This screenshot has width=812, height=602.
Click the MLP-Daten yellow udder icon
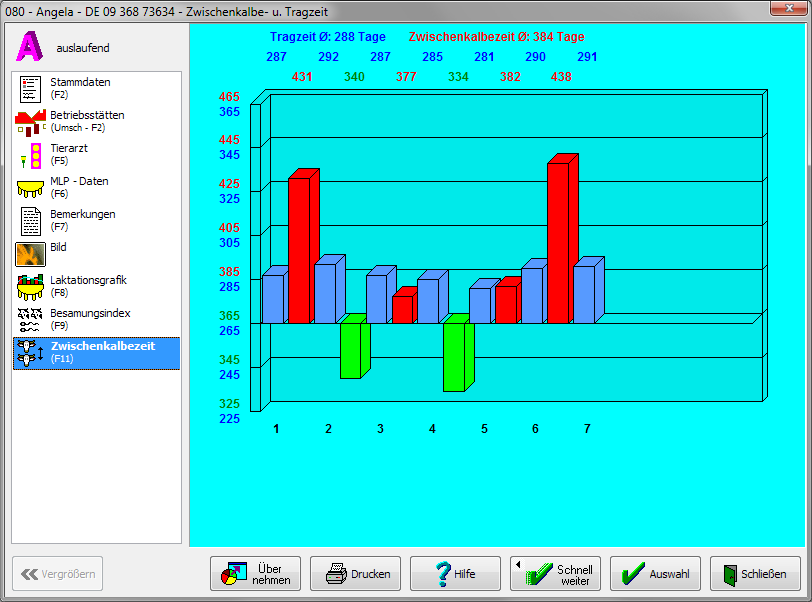pos(30,189)
